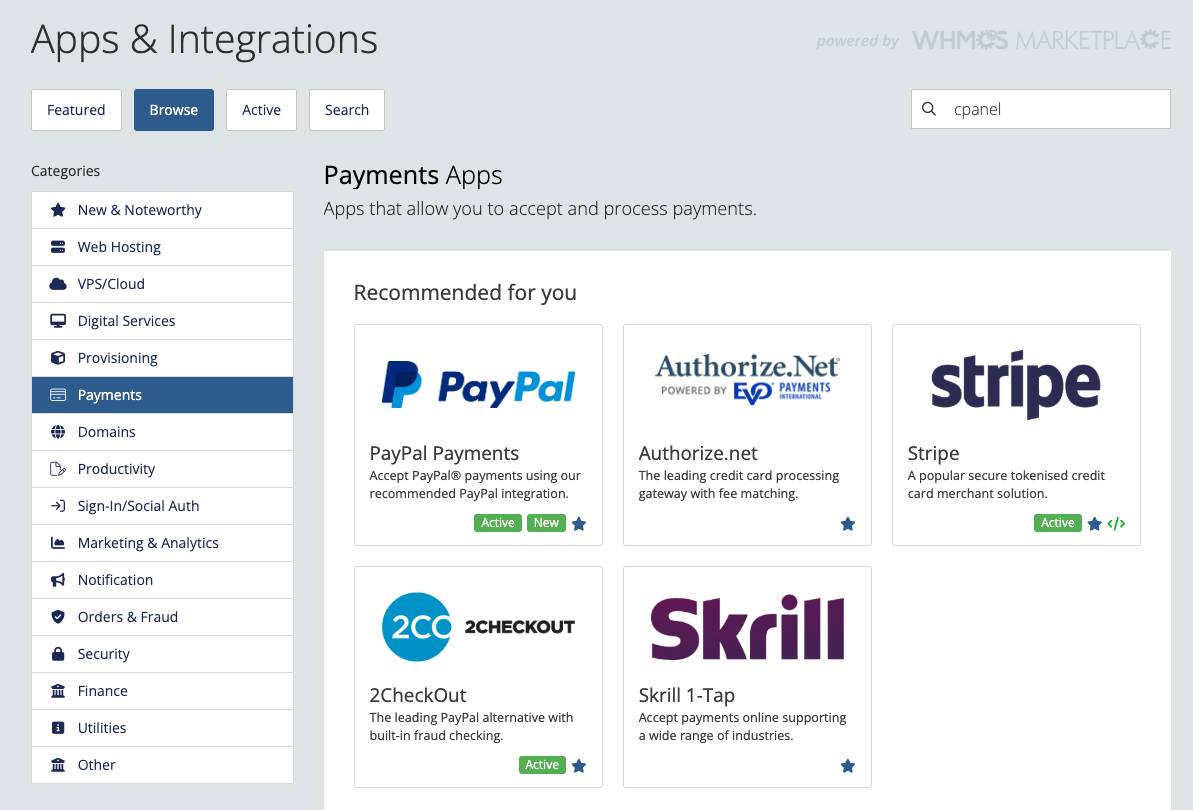This screenshot has height=810, width=1193.
Task: Click the chart icon beside Marketing & Analytics
Action: pyautogui.click(x=58, y=543)
